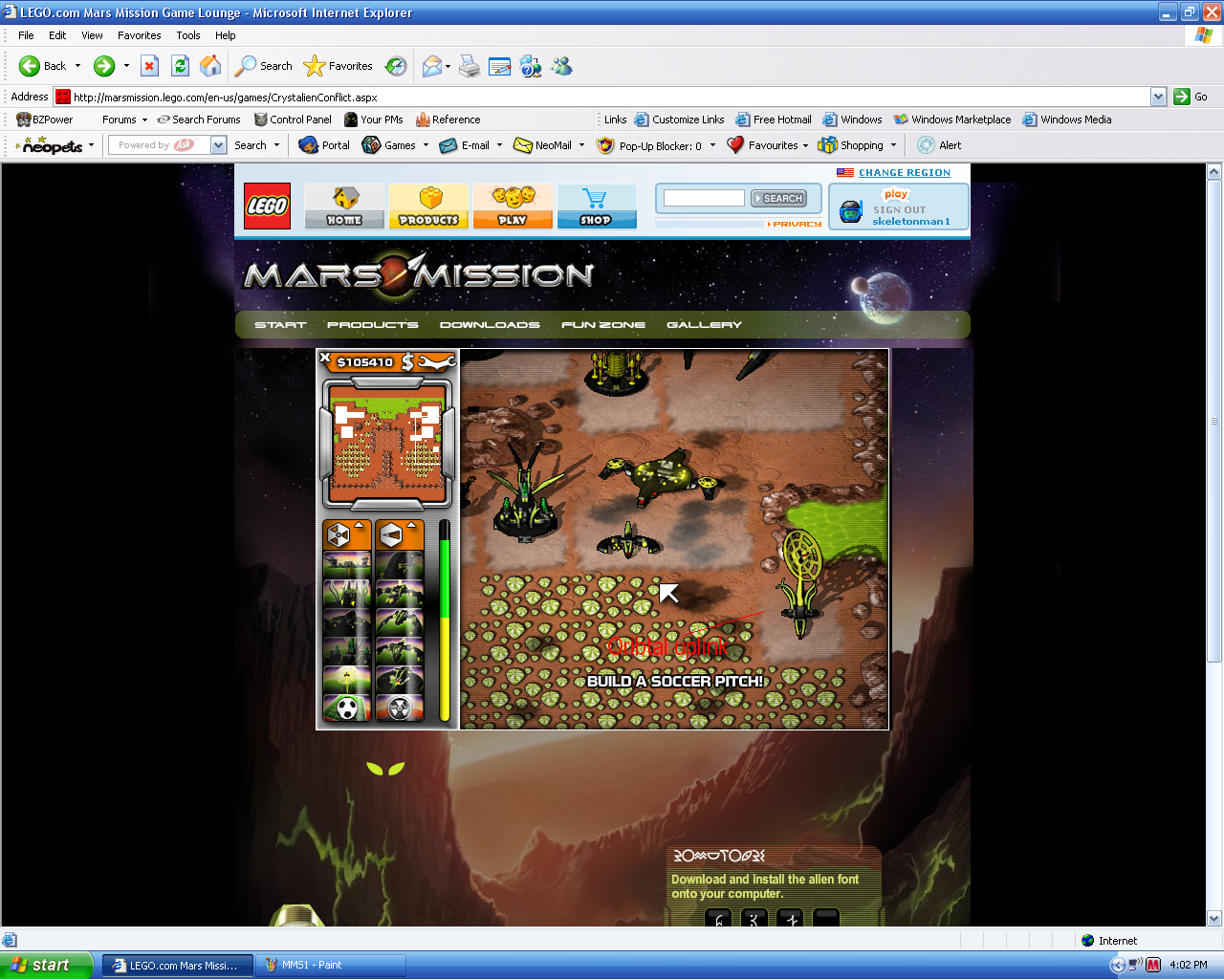Select the radiation symbol build icon

coord(400,708)
